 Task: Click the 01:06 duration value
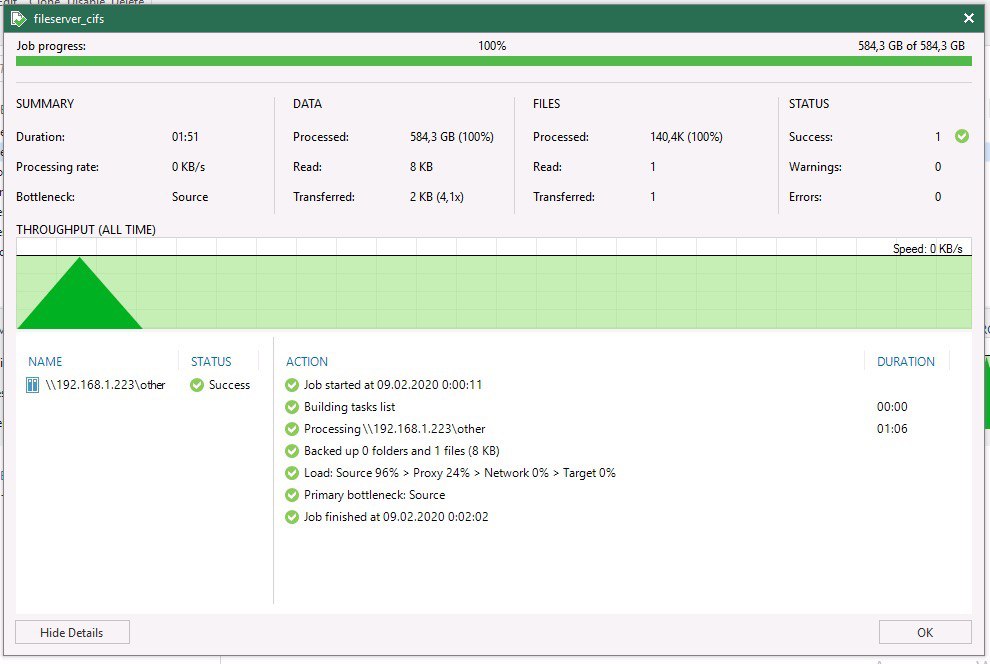click(892, 429)
